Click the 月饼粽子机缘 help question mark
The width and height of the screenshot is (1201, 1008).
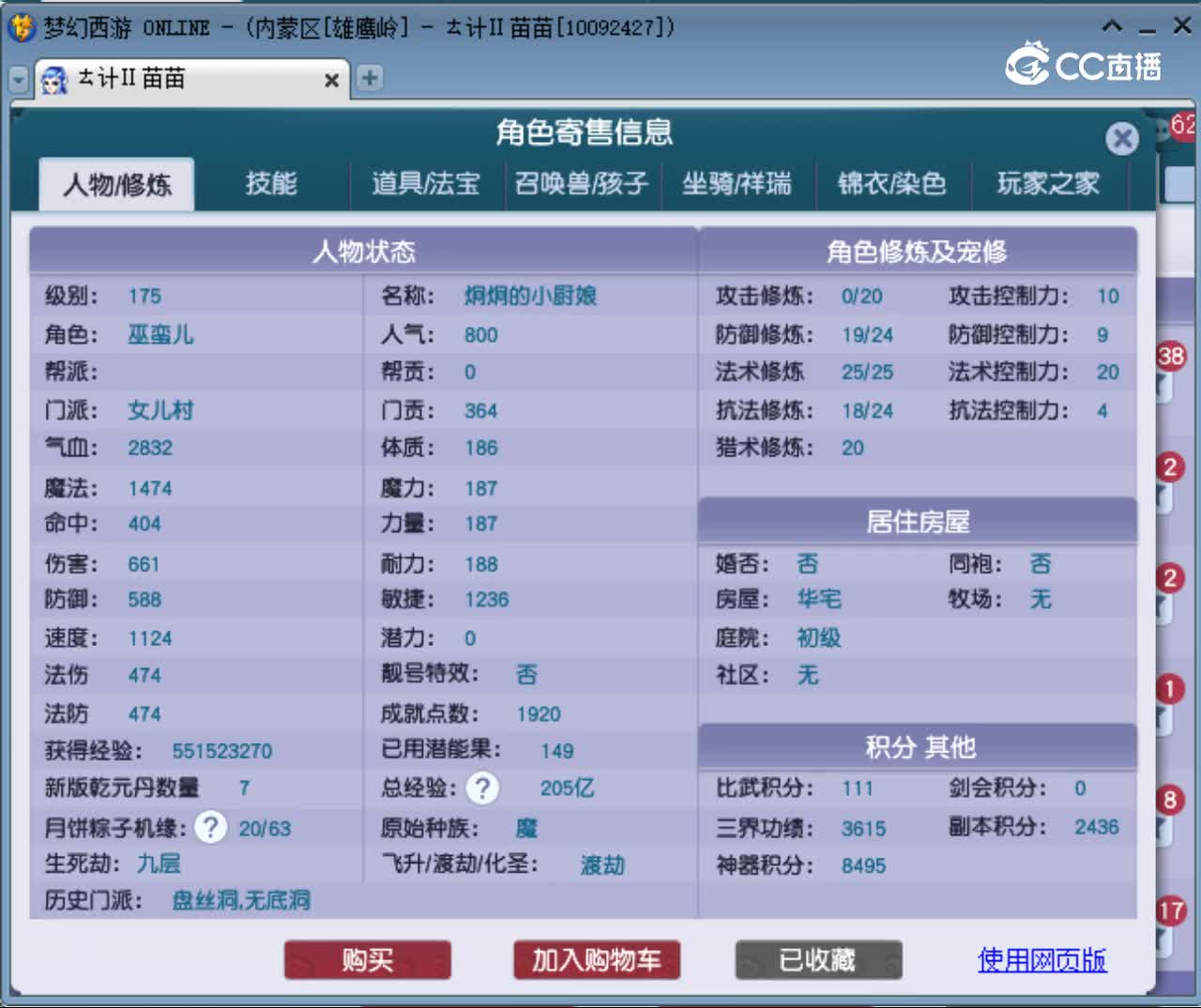(210, 827)
